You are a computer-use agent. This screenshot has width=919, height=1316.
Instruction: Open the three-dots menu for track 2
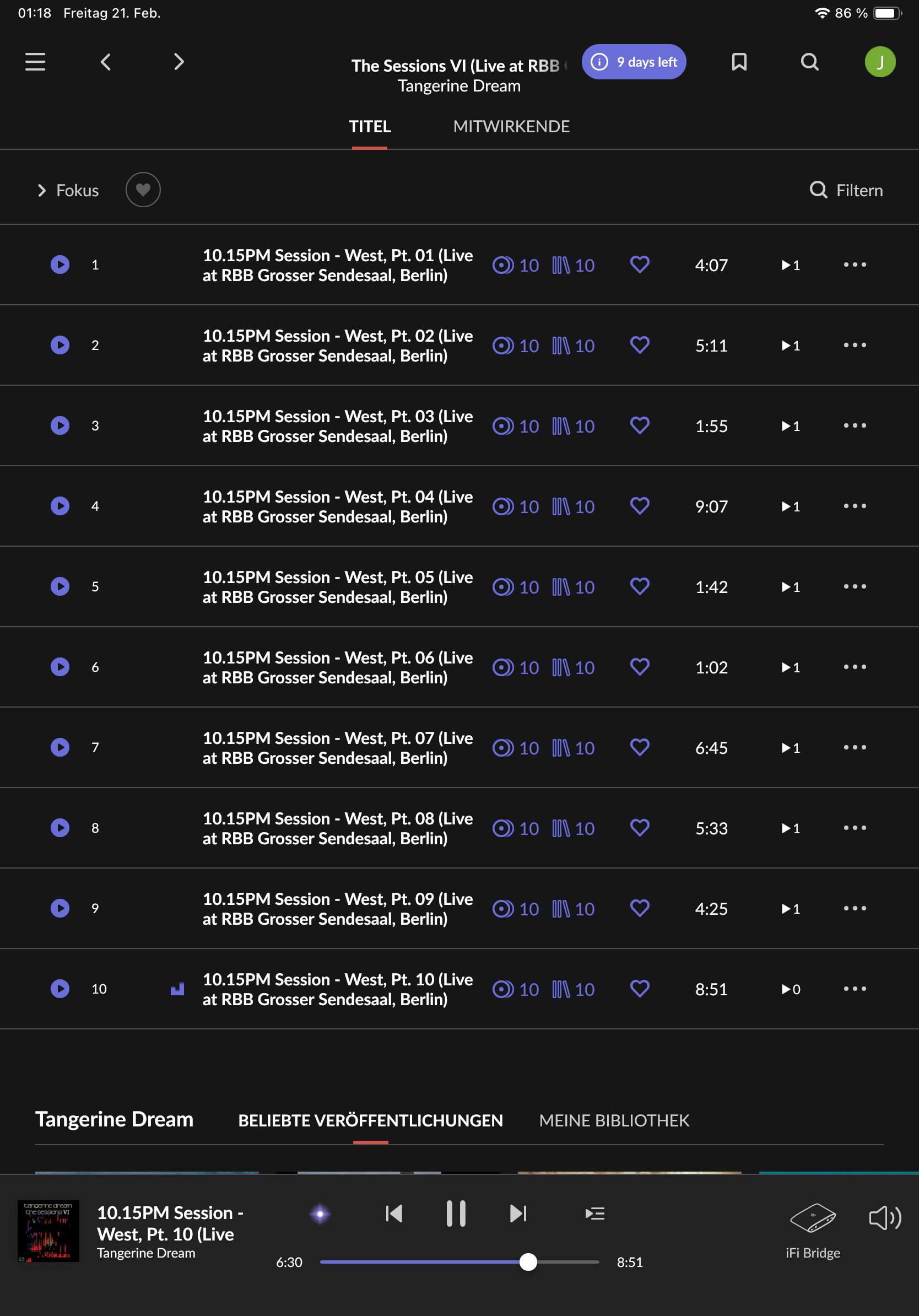[855, 345]
